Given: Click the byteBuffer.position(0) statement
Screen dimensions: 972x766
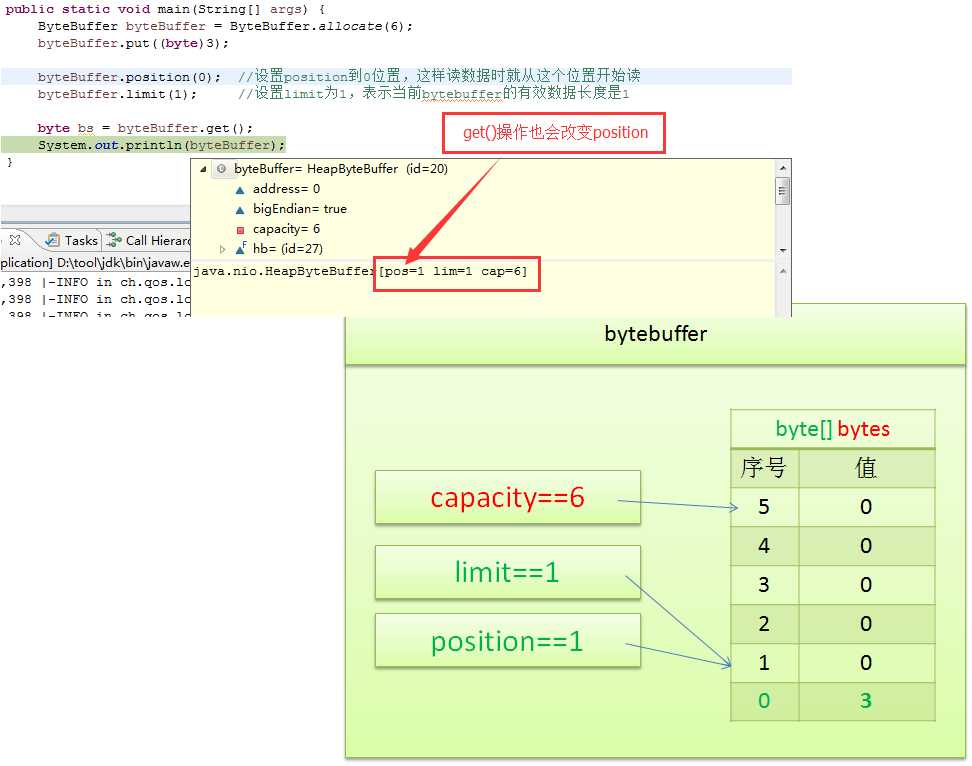Looking at the screenshot, I should pos(129,77).
